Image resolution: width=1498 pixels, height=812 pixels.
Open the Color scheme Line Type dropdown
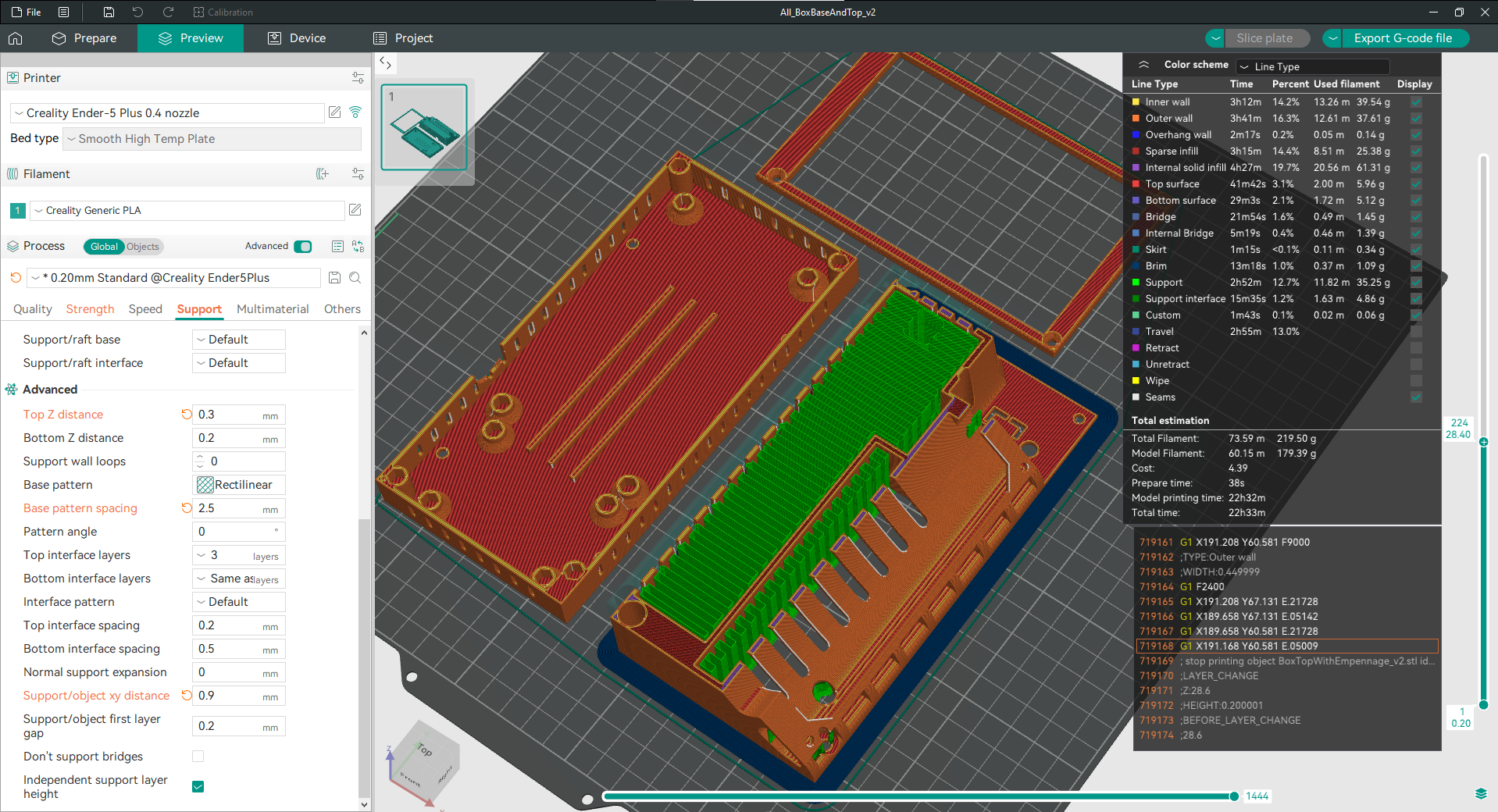tap(1312, 67)
